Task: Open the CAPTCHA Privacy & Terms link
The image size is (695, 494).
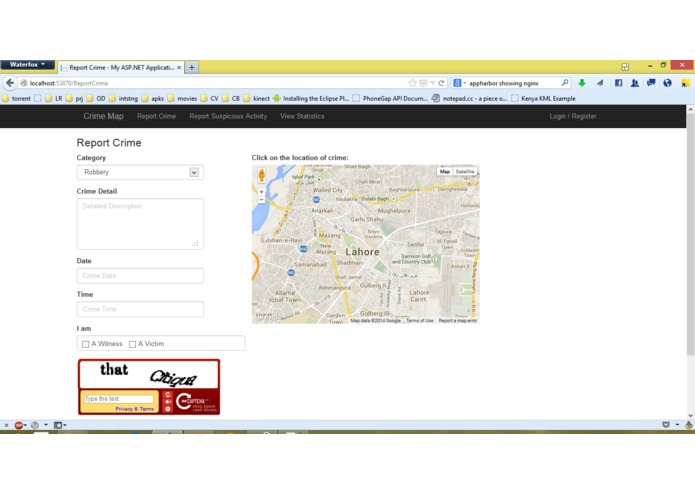Action: [x=135, y=409]
